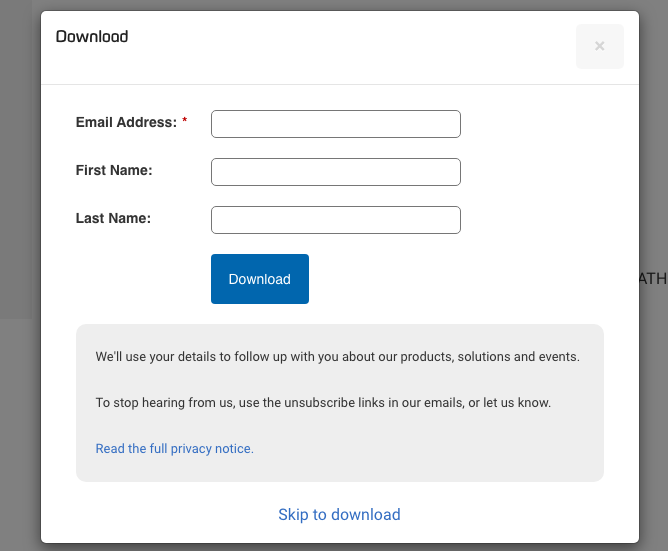The image size is (668, 551).
Task: Select the Last Name text field
Action: pyautogui.click(x=335, y=220)
